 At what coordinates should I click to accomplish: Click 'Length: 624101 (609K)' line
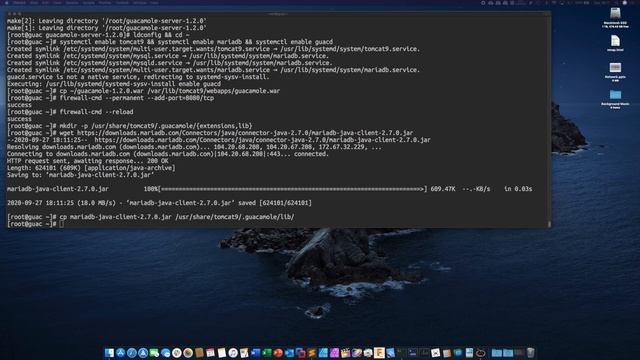tap(91, 168)
